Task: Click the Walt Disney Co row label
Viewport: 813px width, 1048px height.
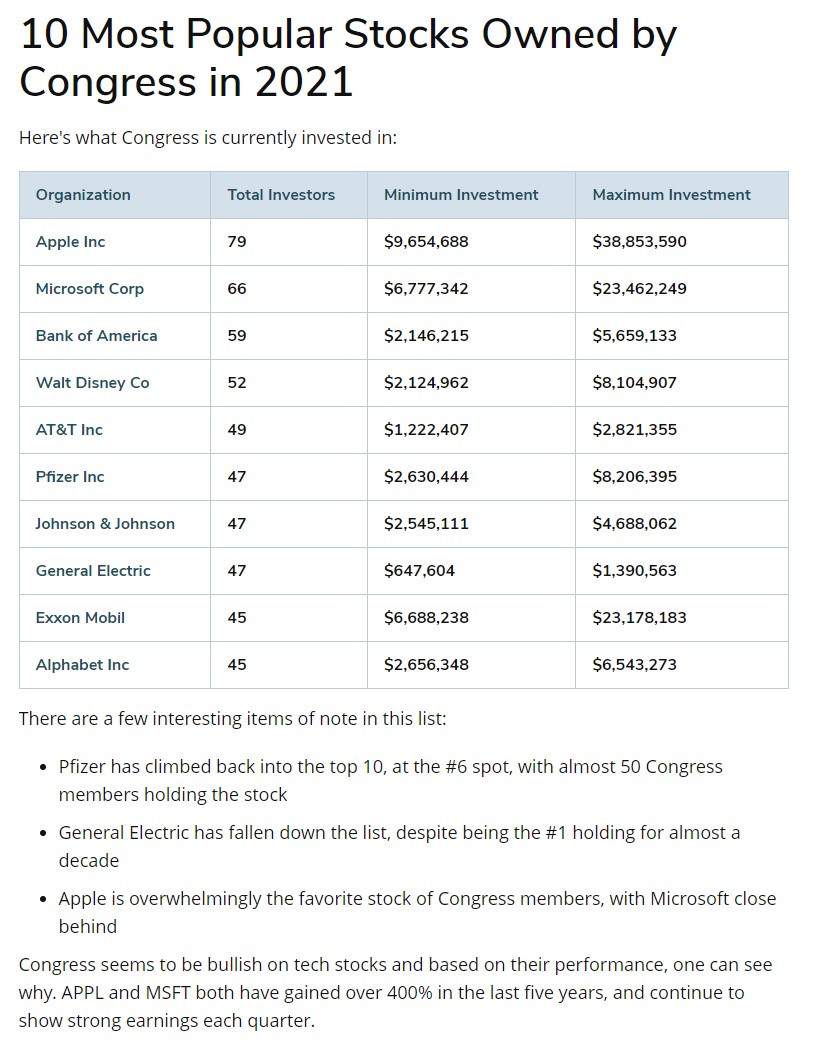Action: tap(92, 383)
